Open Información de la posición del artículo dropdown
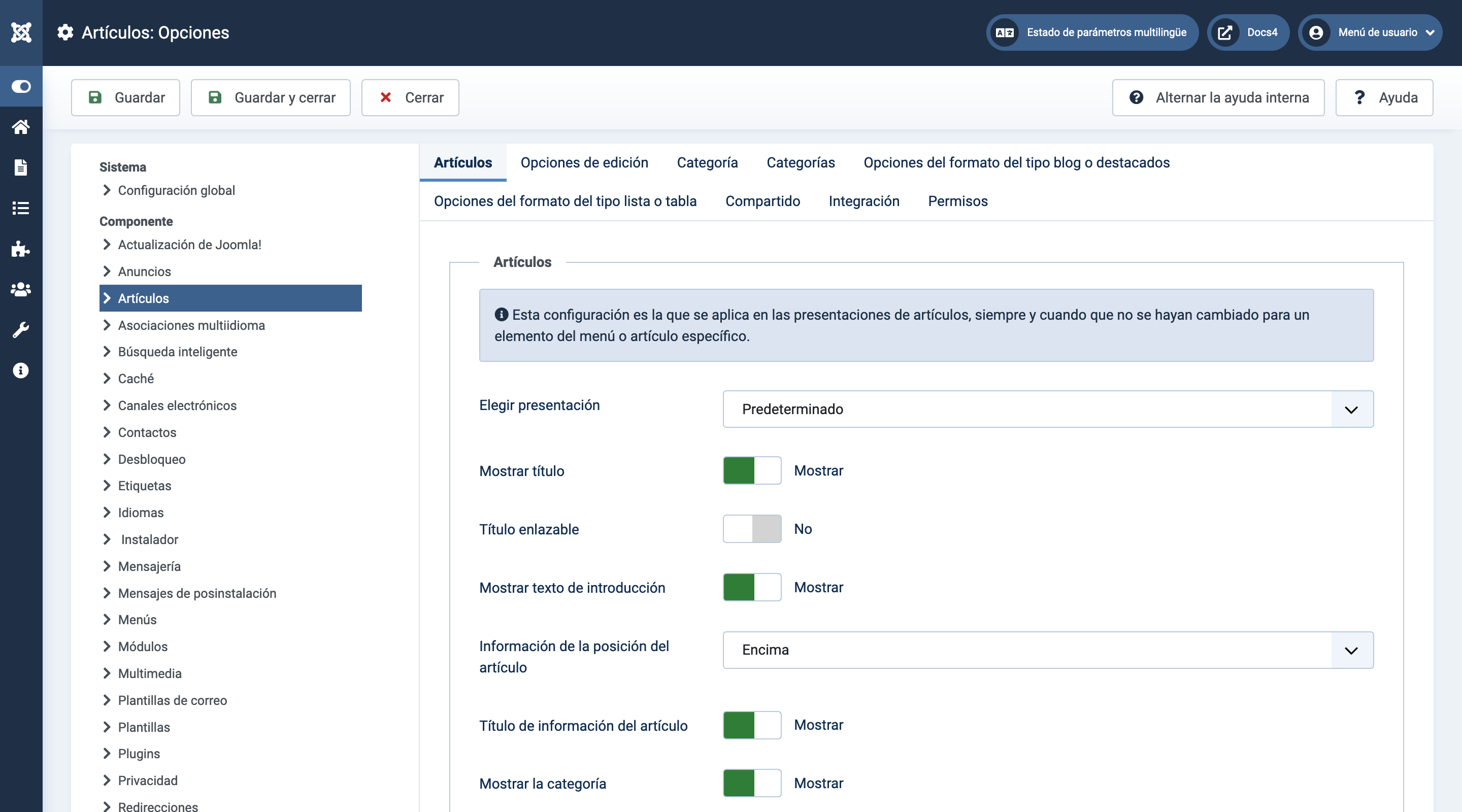 click(x=1047, y=650)
